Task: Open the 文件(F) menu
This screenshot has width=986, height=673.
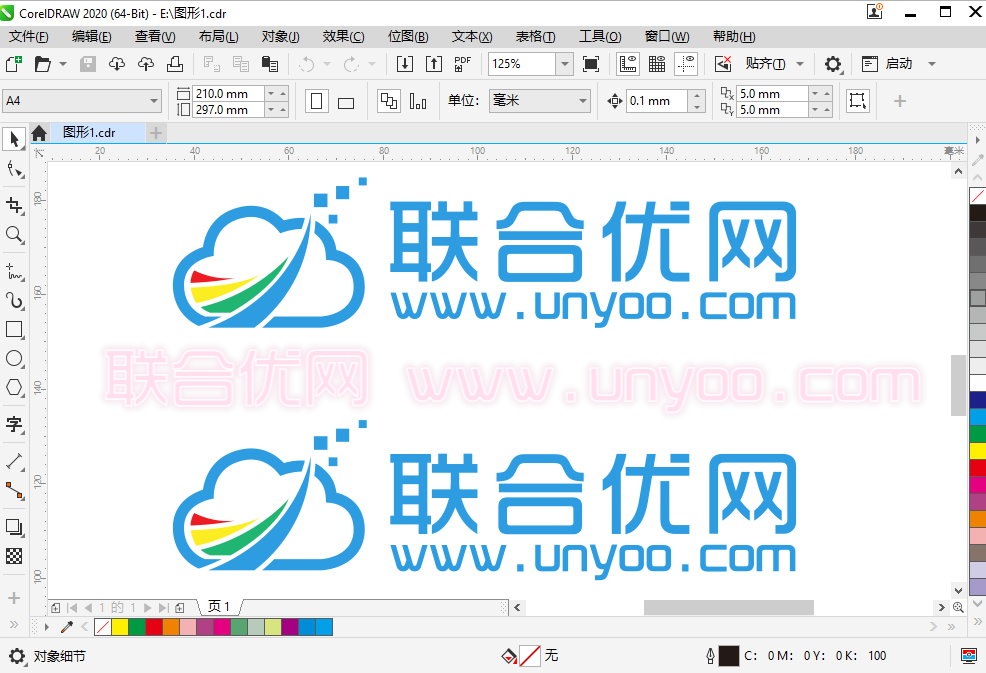Action: pyautogui.click(x=29, y=36)
